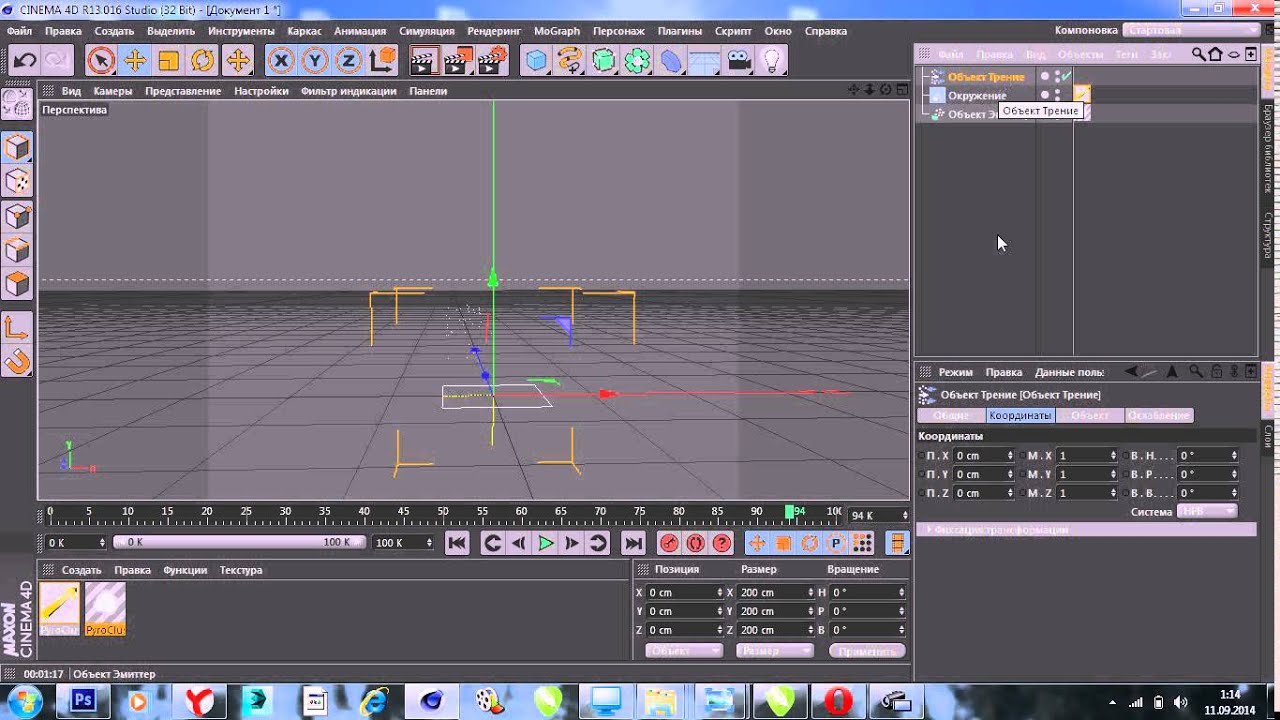Open the Camera object icon
This screenshot has height=720, width=1280.
point(738,61)
